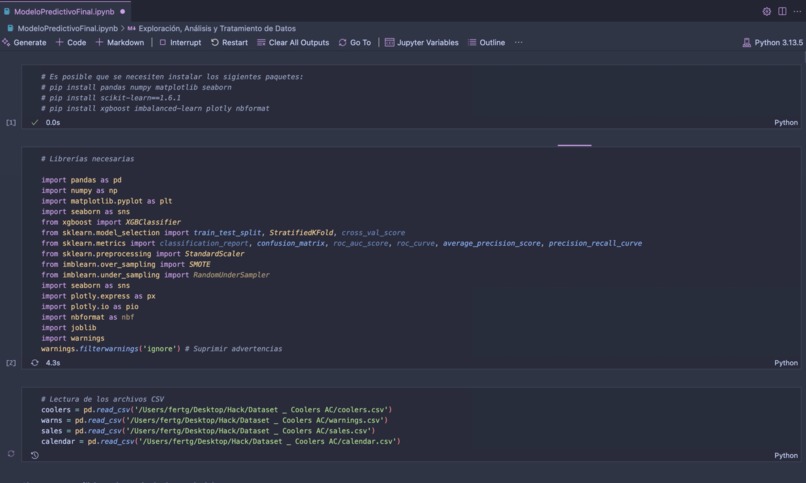Click execution count [2]
Screen dimensions: 806x483
coord(11,363)
